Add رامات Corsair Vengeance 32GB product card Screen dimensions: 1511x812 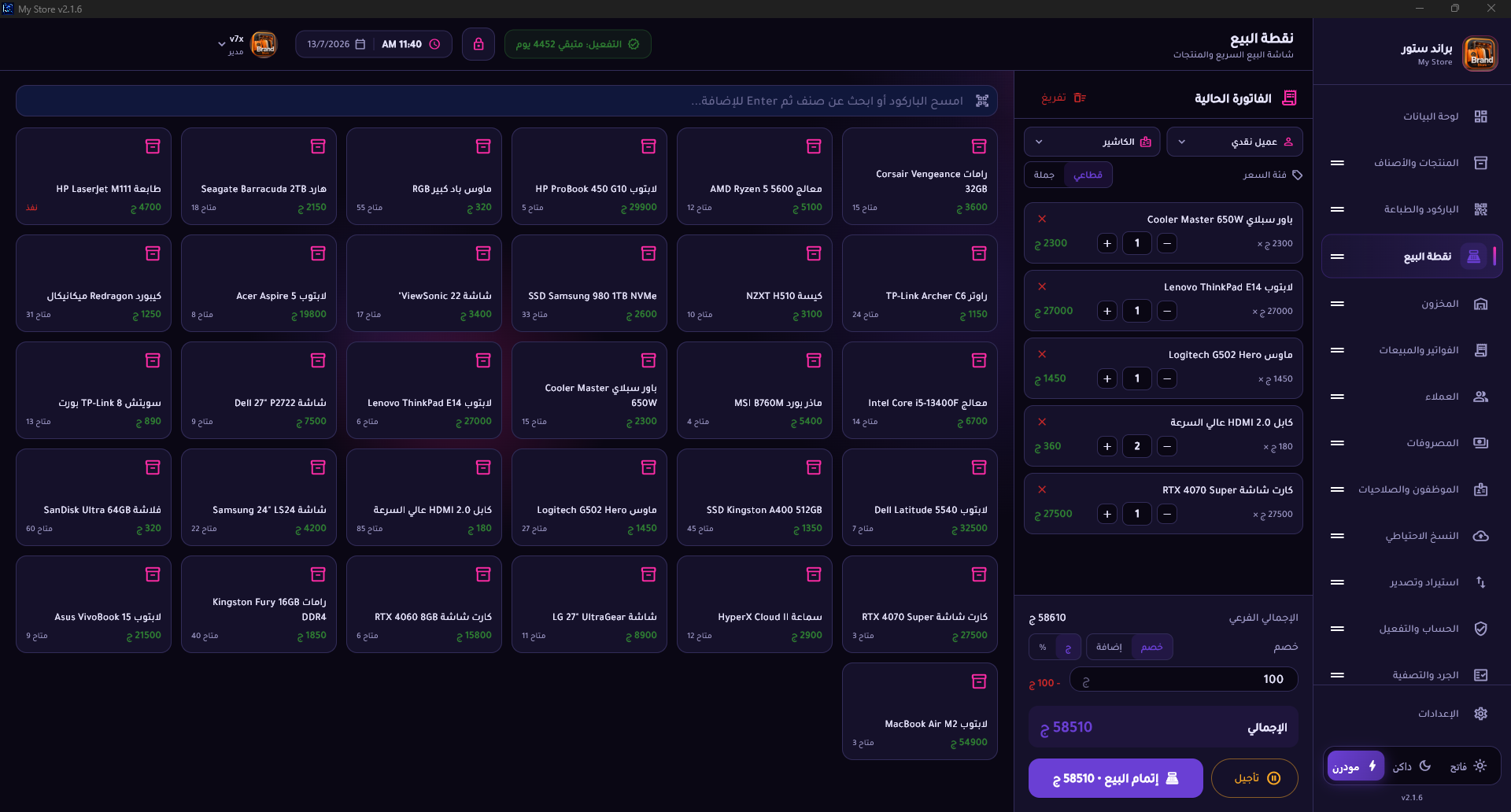919,176
